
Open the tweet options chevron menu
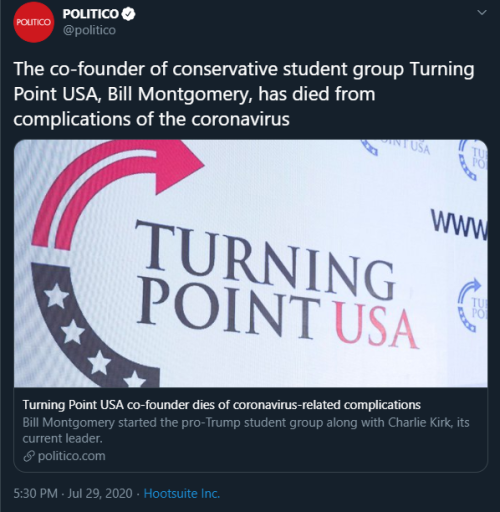click(x=482, y=13)
